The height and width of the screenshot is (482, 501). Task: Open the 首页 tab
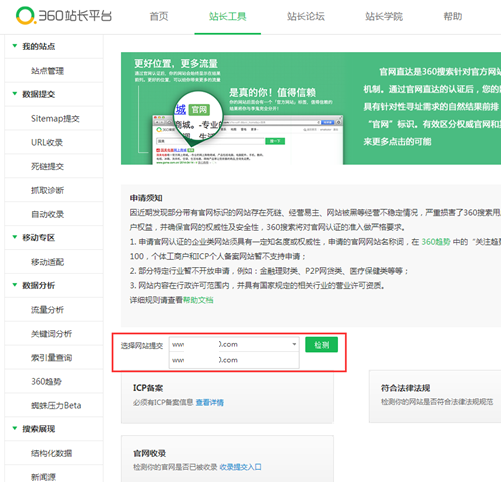(159, 16)
